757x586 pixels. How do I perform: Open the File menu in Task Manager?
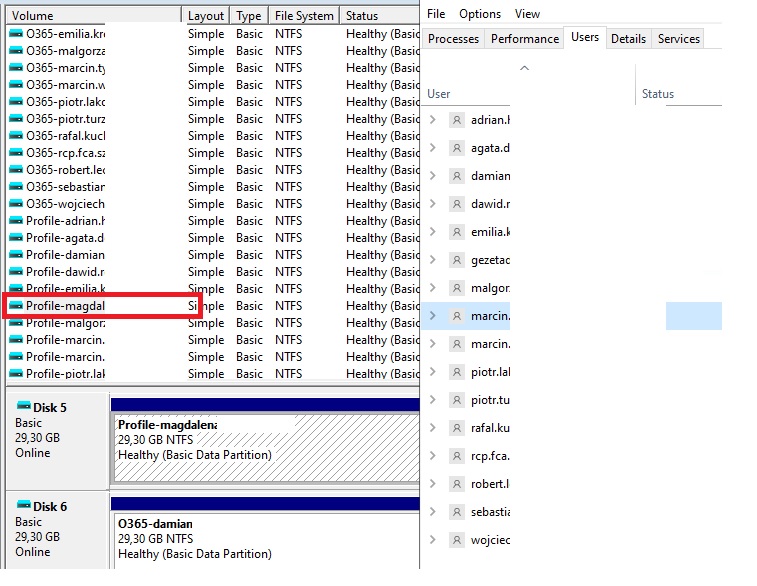pos(436,14)
